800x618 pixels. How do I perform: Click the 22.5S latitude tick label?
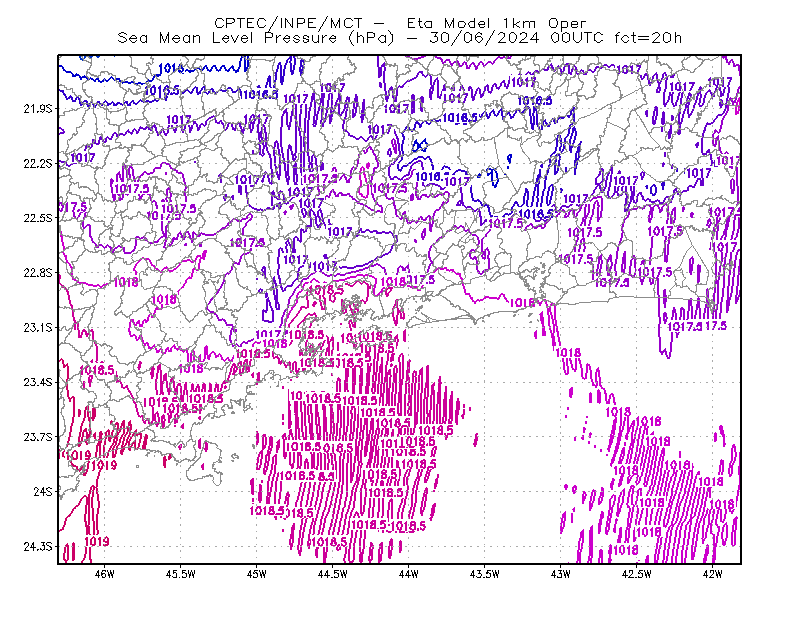pos(38,218)
